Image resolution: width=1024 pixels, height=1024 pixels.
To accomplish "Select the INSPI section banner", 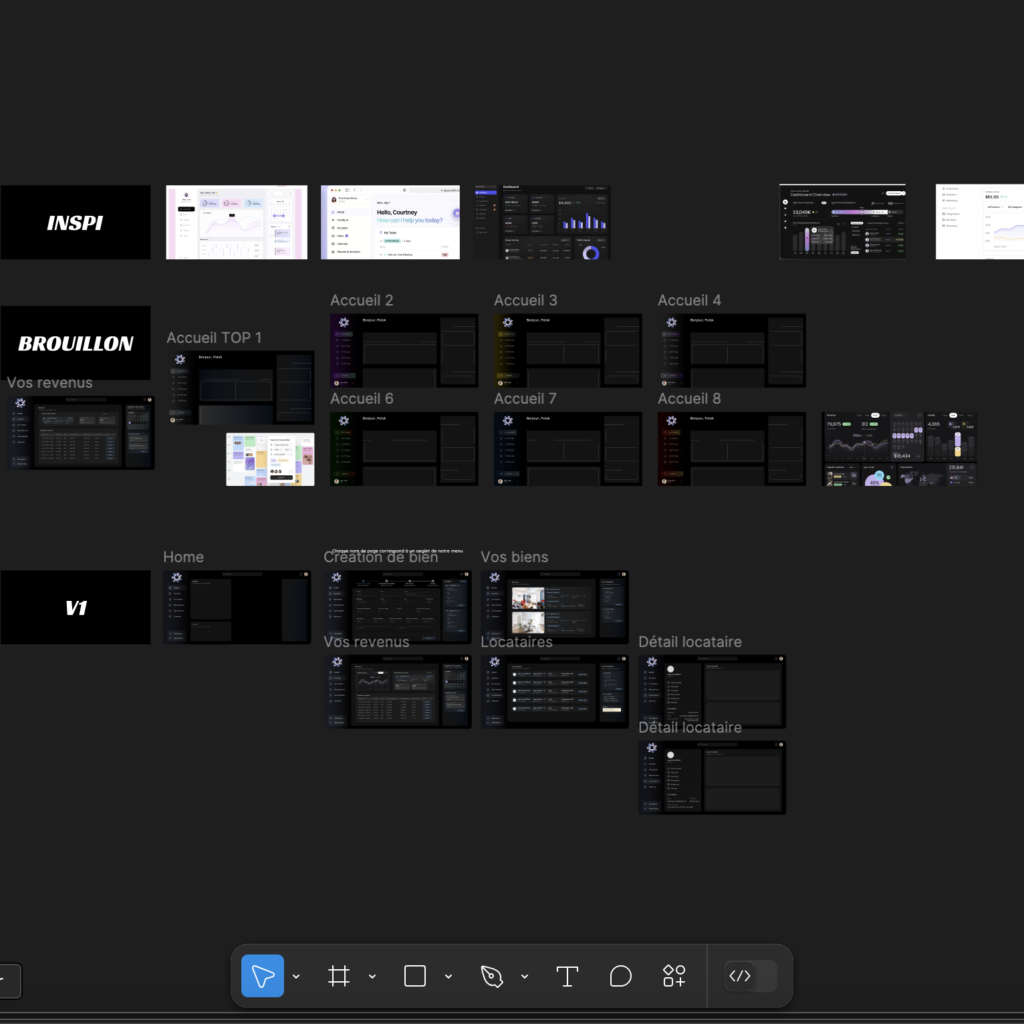I will point(75,222).
